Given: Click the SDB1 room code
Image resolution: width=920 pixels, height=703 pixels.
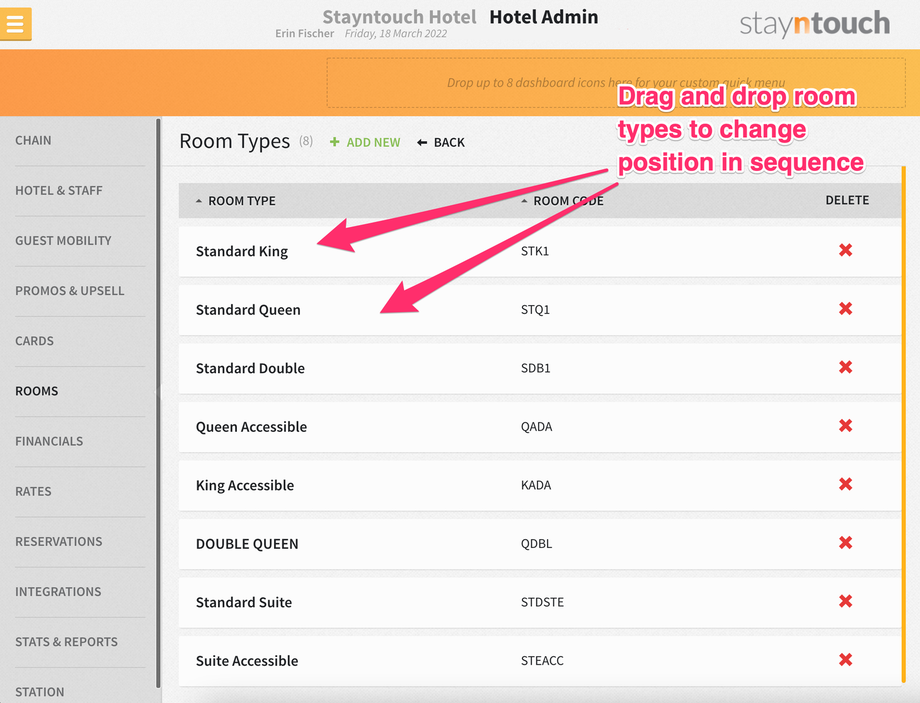Looking at the screenshot, I should pyautogui.click(x=535, y=369).
